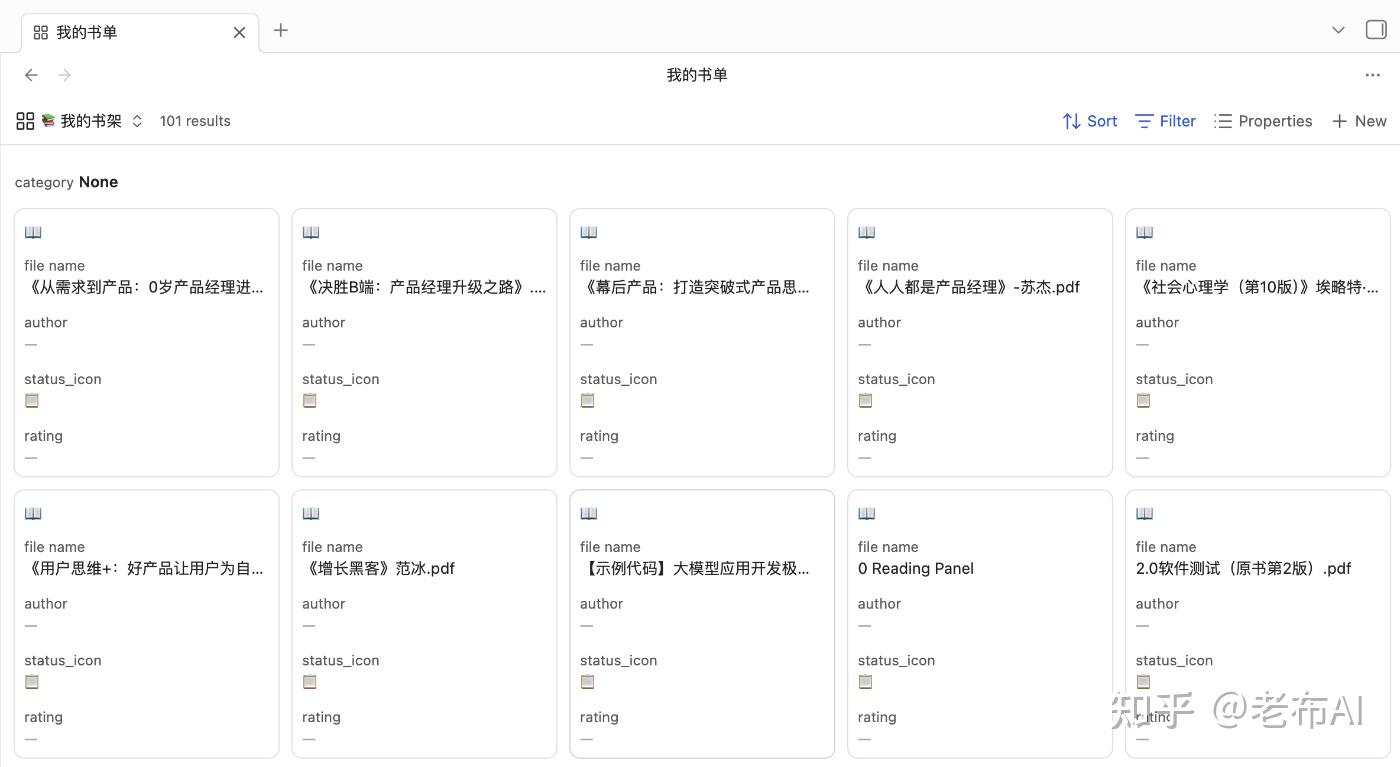
Task: Open the Filter options
Action: pos(1166,121)
